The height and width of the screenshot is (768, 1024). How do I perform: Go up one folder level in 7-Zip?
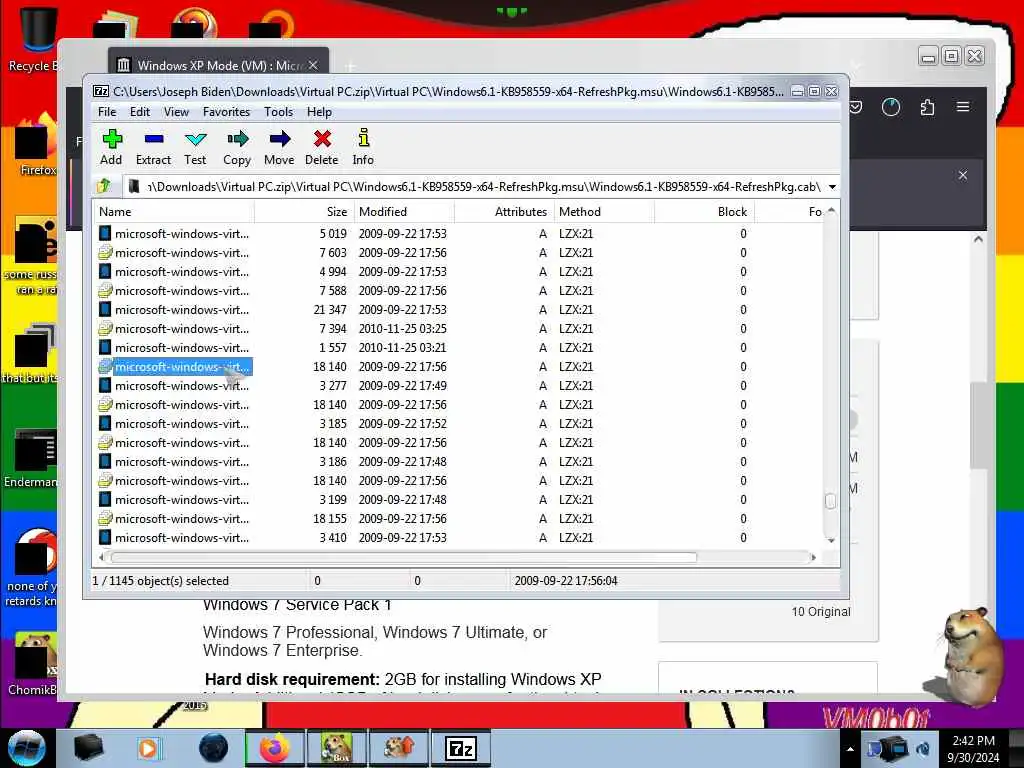tap(104, 187)
